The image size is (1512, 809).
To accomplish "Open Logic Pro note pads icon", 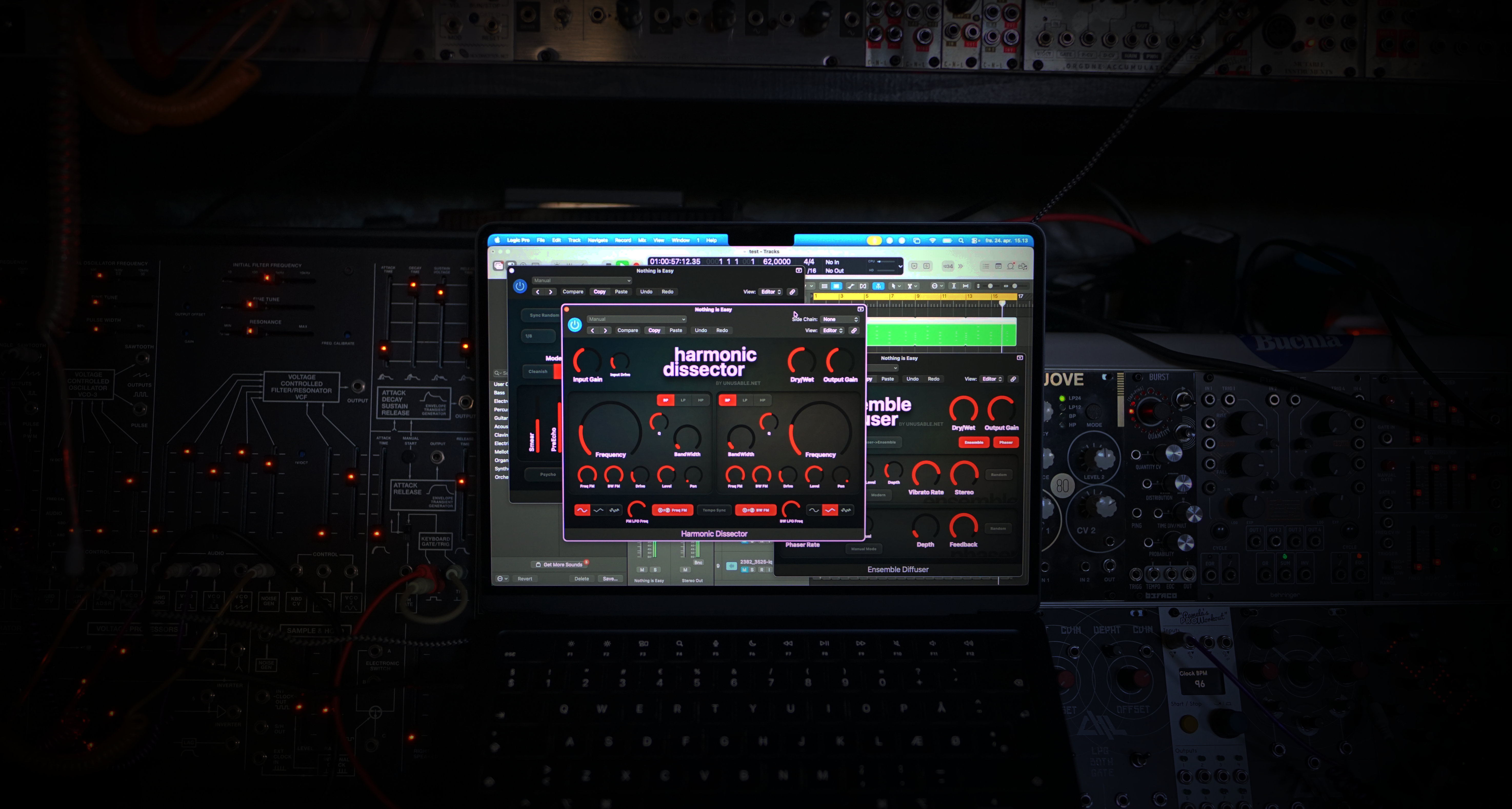I will click(x=998, y=266).
